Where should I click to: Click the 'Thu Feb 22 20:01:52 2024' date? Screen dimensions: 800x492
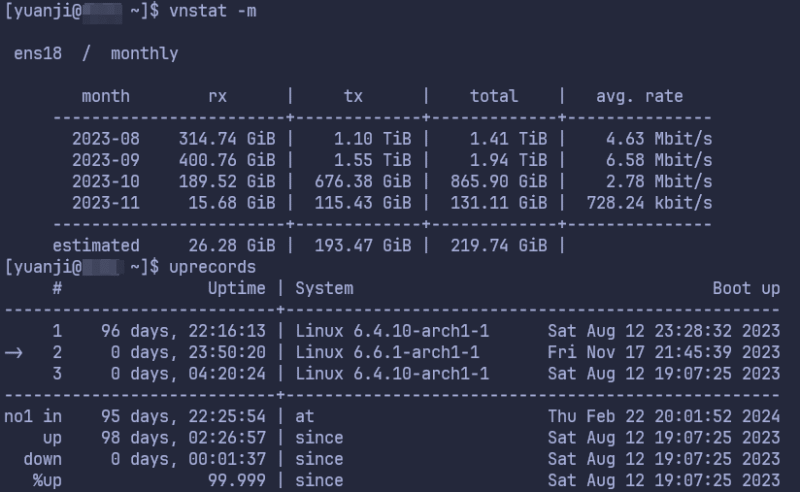click(663, 416)
